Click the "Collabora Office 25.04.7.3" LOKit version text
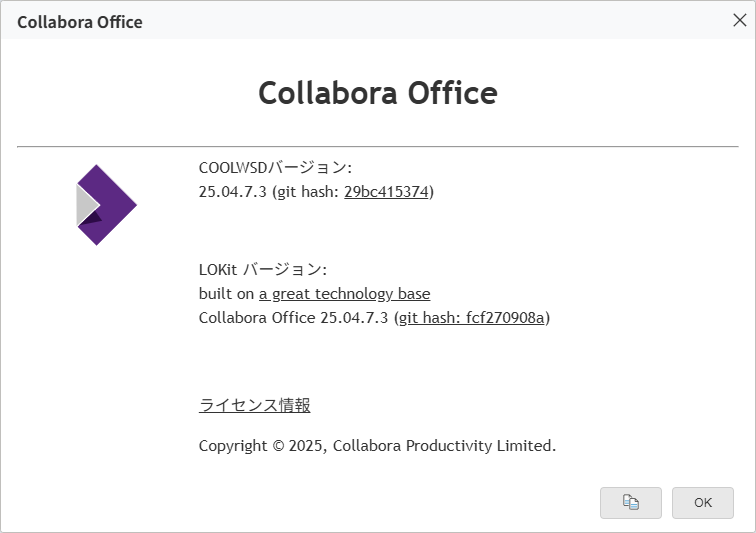 tap(292, 317)
